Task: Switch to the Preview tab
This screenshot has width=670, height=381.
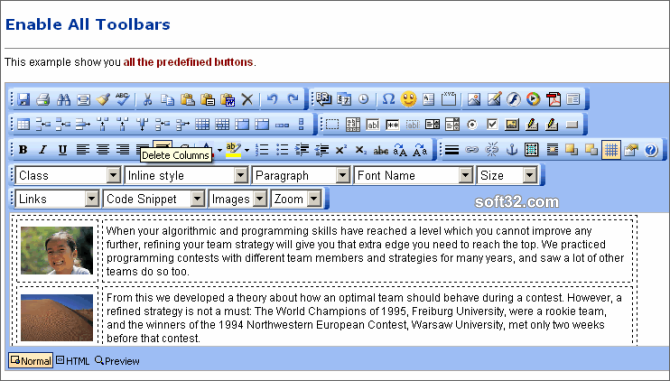Action: pos(117,361)
